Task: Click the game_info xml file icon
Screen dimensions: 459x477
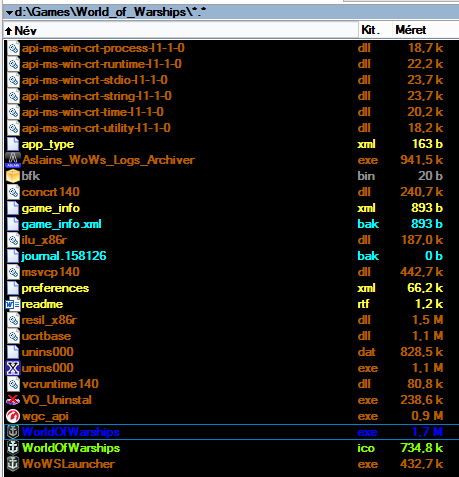Action: tap(13, 208)
